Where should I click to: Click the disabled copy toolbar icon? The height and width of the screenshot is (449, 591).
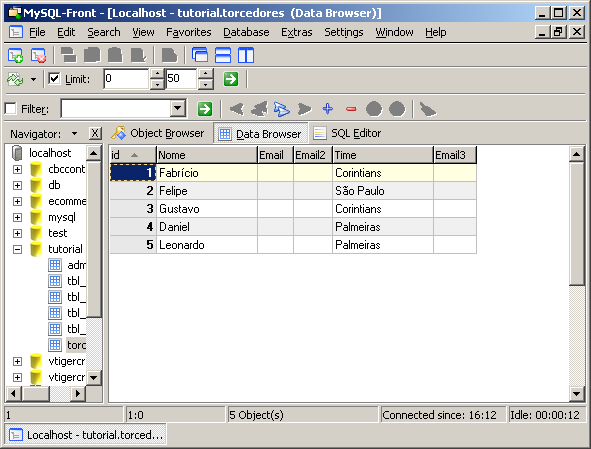click(92, 55)
